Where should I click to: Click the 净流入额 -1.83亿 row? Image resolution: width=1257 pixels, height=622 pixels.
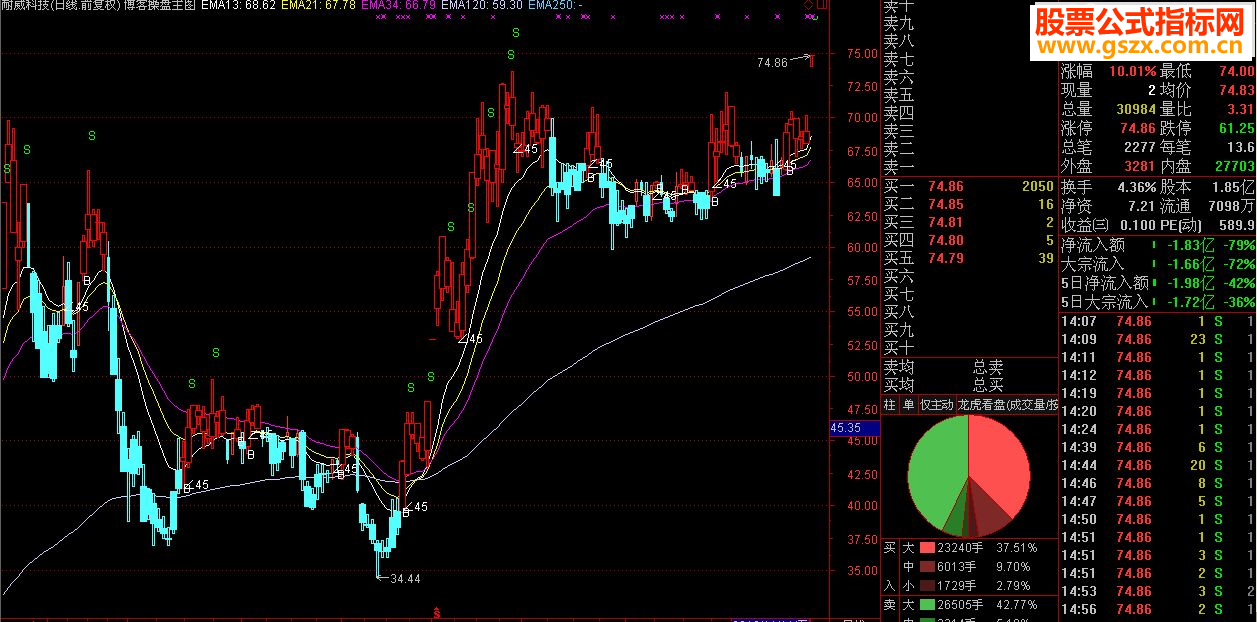tap(1158, 244)
